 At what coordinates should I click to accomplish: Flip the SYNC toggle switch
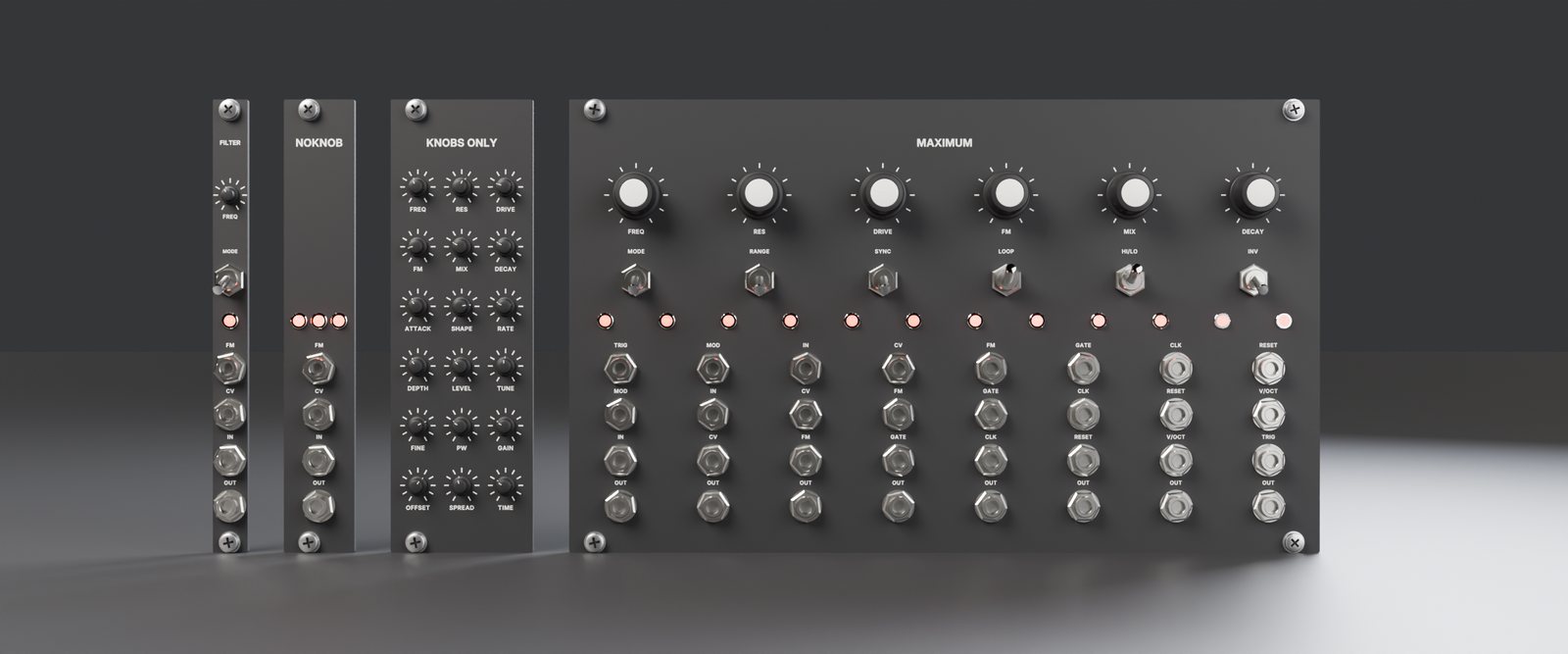click(x=882, y=281)
